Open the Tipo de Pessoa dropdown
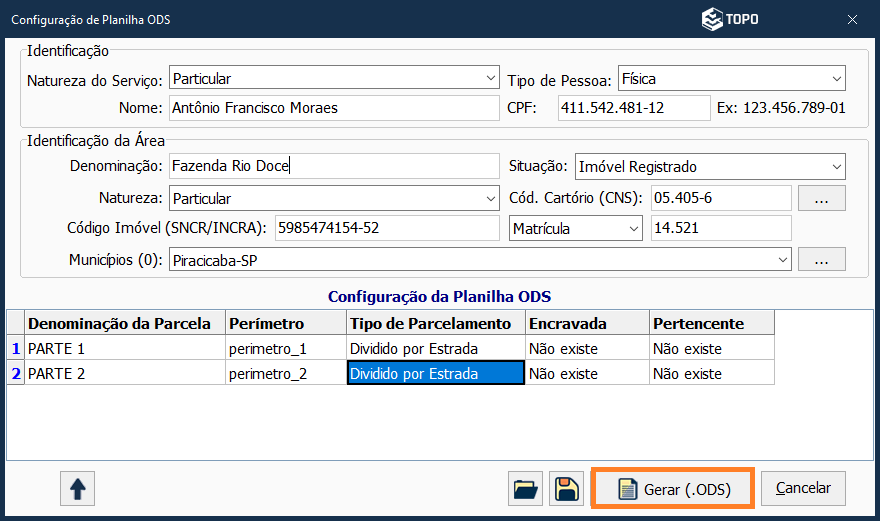The height and width of the screenshot is (521, 880). click(836, 78)
